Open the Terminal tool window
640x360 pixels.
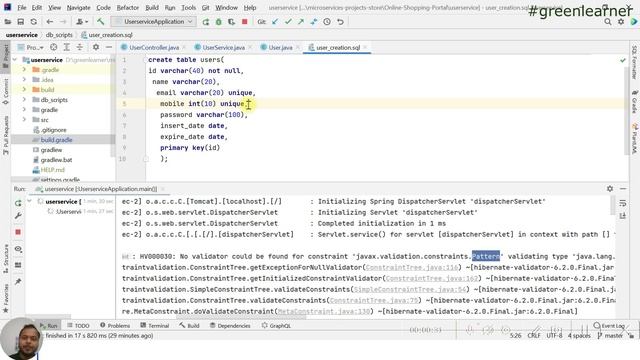pos(155,325)
